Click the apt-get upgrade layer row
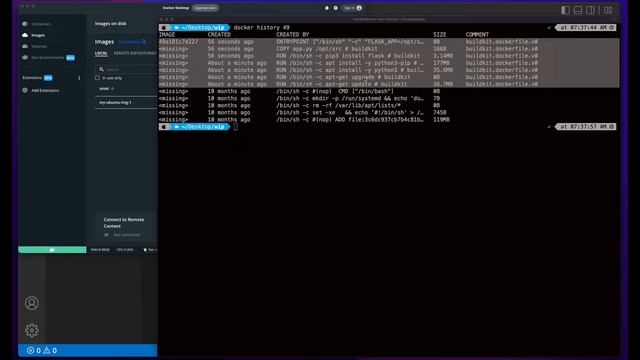Viewport: 640px width, 360px height. point(389,77)
